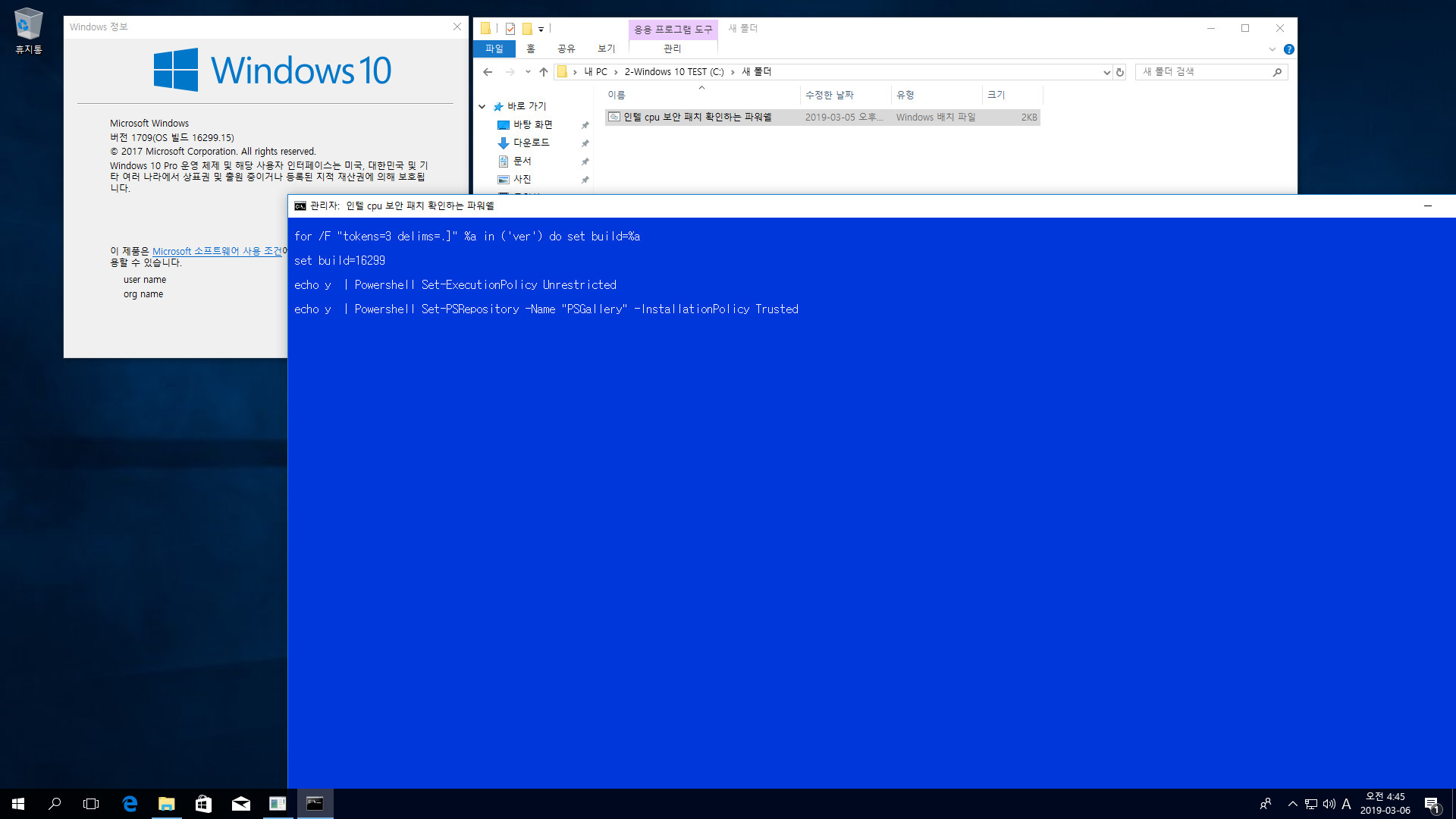Select the 인텔 cpu 보안 패치 batch file

[x=823, y=118]
